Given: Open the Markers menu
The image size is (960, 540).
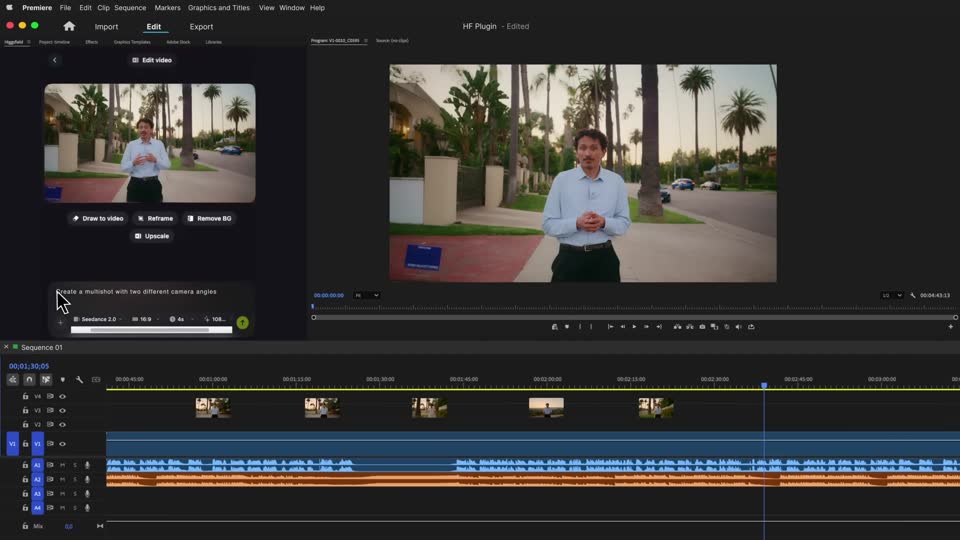Looking at the screenshot, I should (x=167, y=8).
